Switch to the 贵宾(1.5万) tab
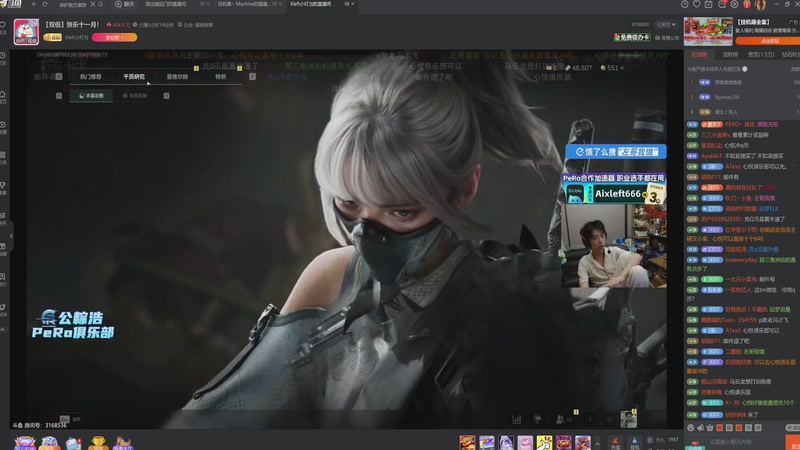Screen dimensions: 800x450 (x=761, y=55)
